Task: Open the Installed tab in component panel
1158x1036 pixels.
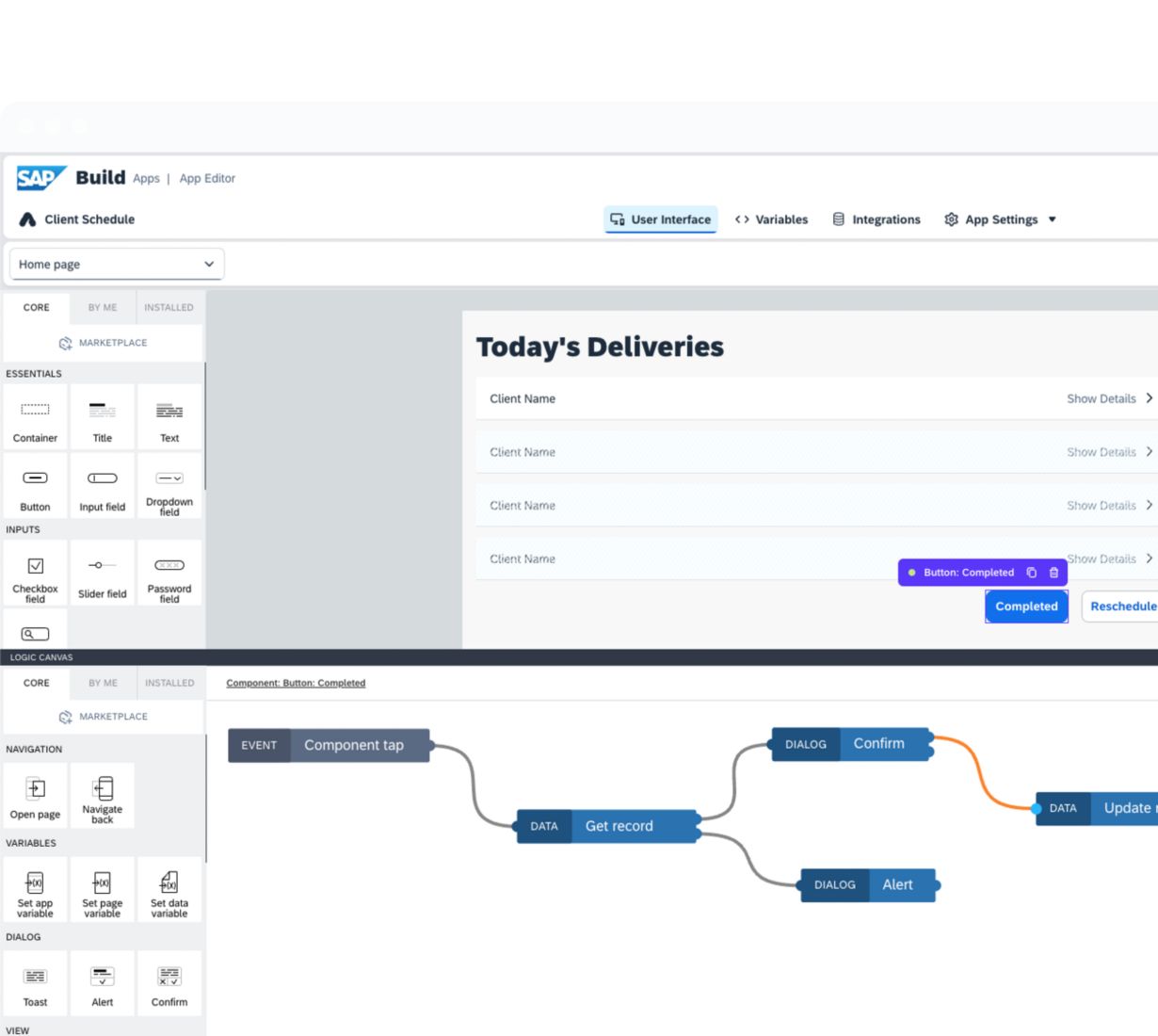Action: tap(169, 308)
